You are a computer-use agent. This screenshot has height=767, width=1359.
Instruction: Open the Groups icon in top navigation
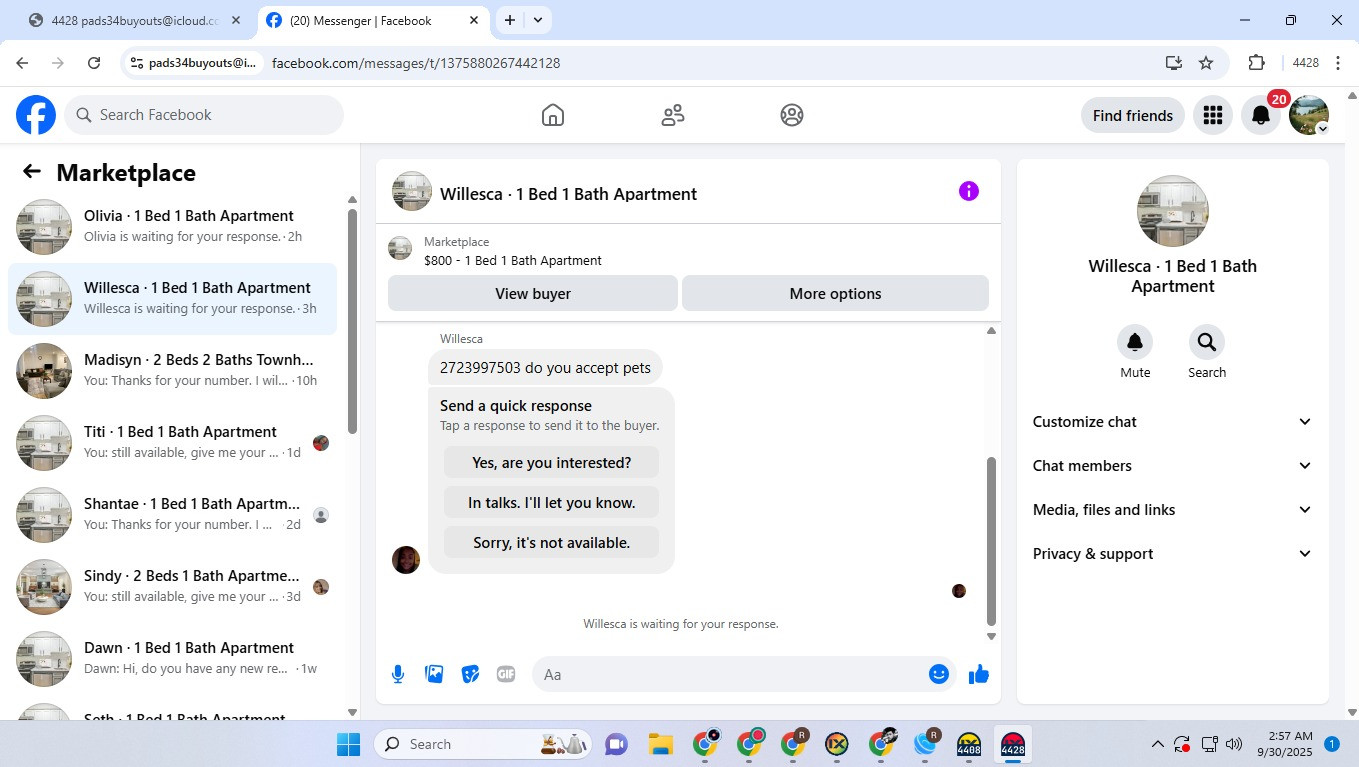pyautogui.click(x=792, y=115)
